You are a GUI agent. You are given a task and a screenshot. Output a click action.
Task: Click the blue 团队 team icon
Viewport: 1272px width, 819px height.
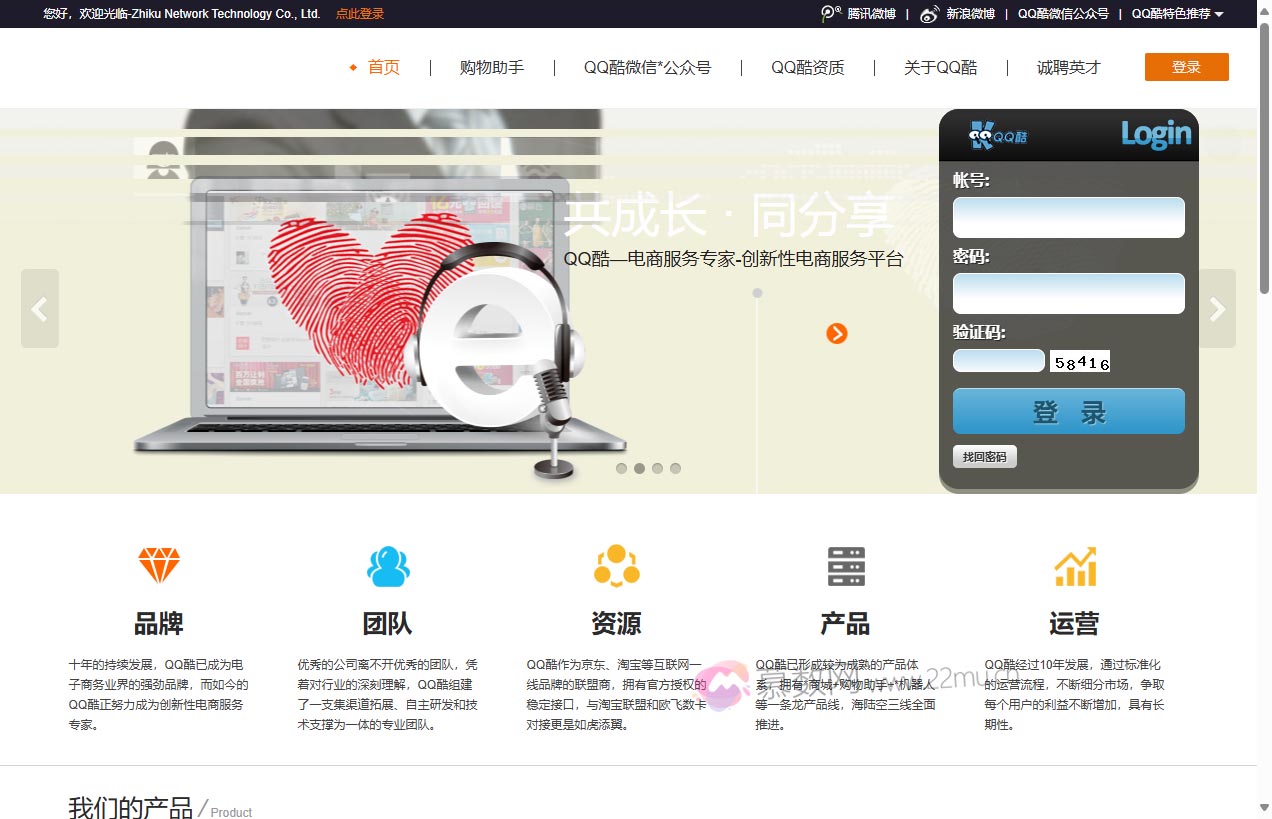point(387,567)
